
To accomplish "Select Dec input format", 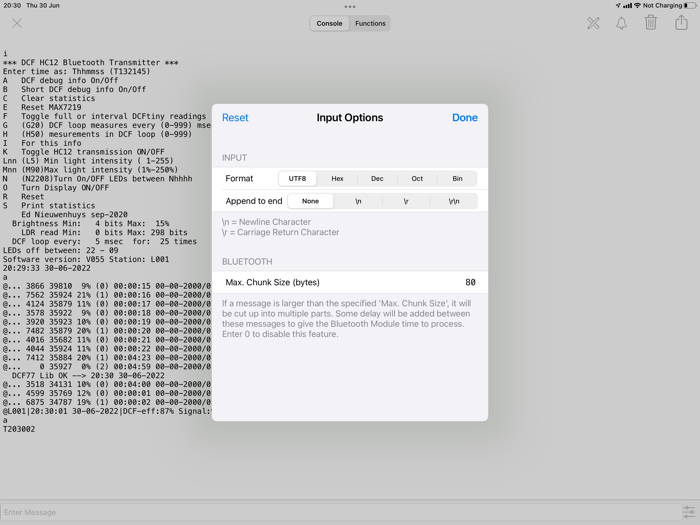I will tap(377, 179).
